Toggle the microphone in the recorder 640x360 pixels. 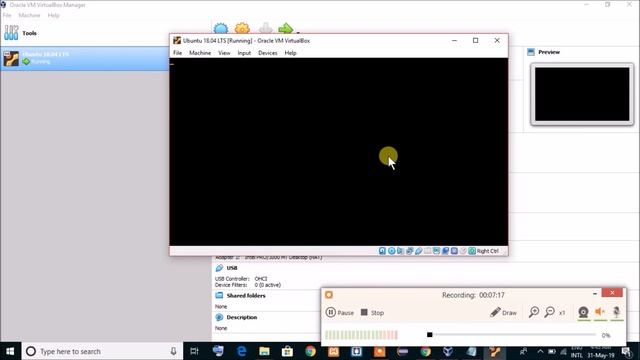616,312
